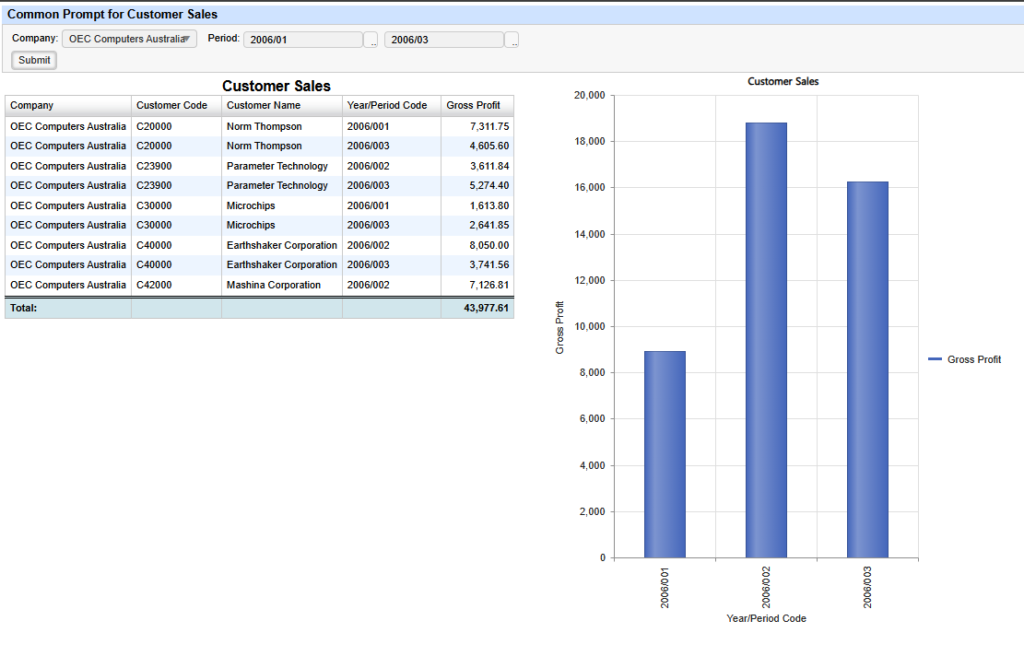Select the 2006/001 chart bar
Image resolution: width=1024 pixels, height=656 pixels.
pos(665,454)
